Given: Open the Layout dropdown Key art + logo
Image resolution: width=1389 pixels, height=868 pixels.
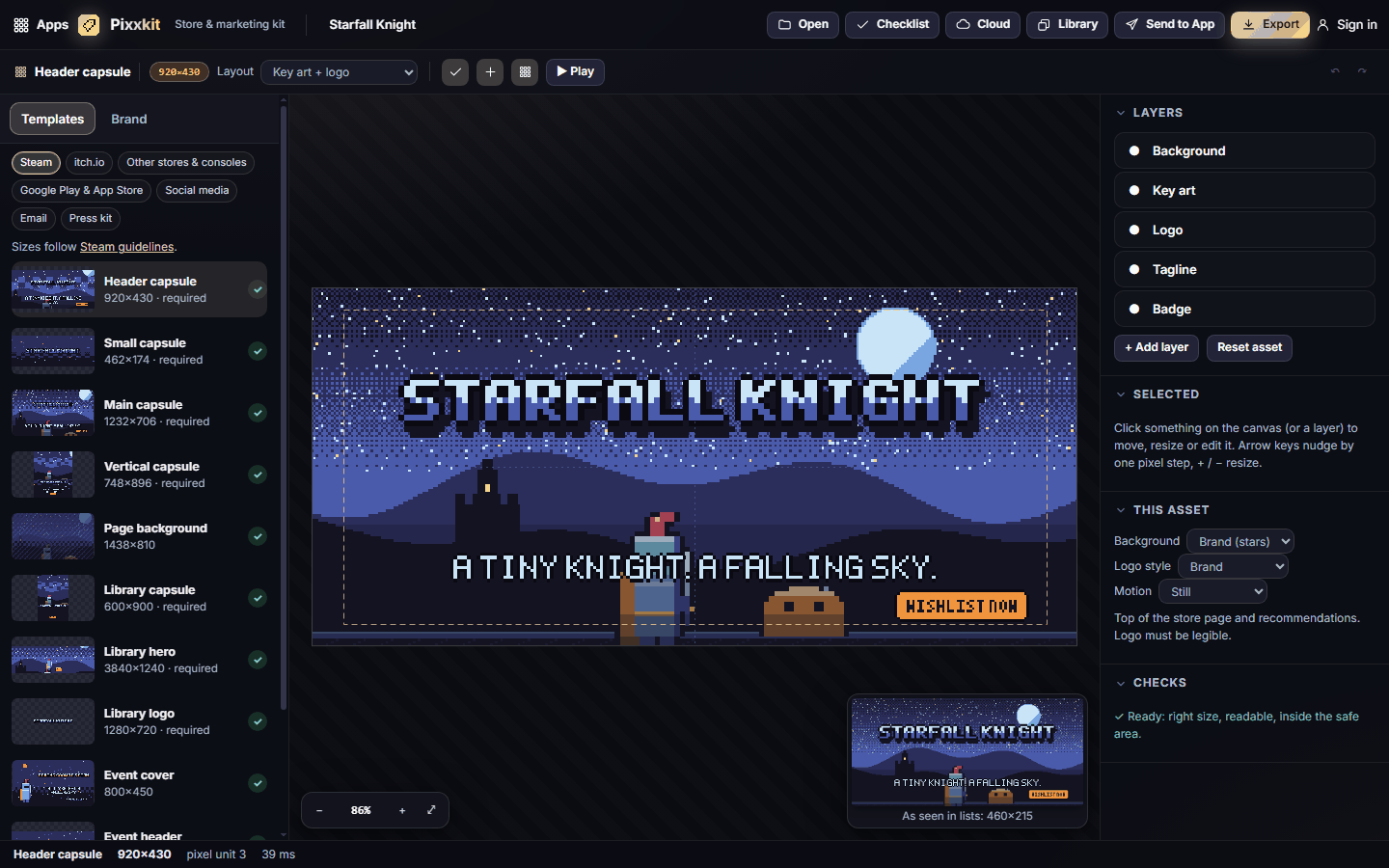Looking at the screenshot, I should pyautogui.click(x=340, y=72).
